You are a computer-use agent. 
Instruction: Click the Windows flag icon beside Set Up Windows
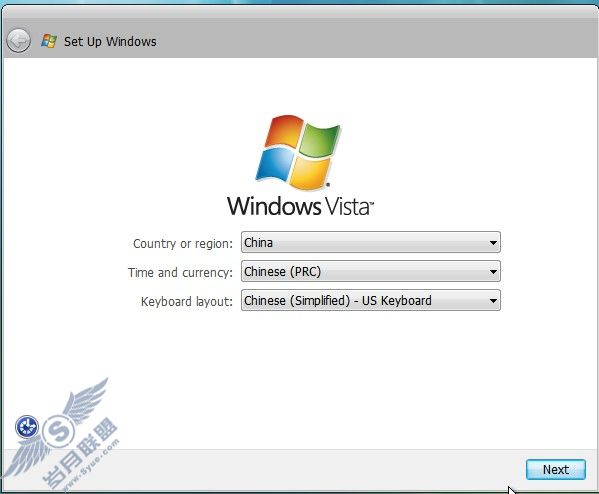[x=49, y=41]
